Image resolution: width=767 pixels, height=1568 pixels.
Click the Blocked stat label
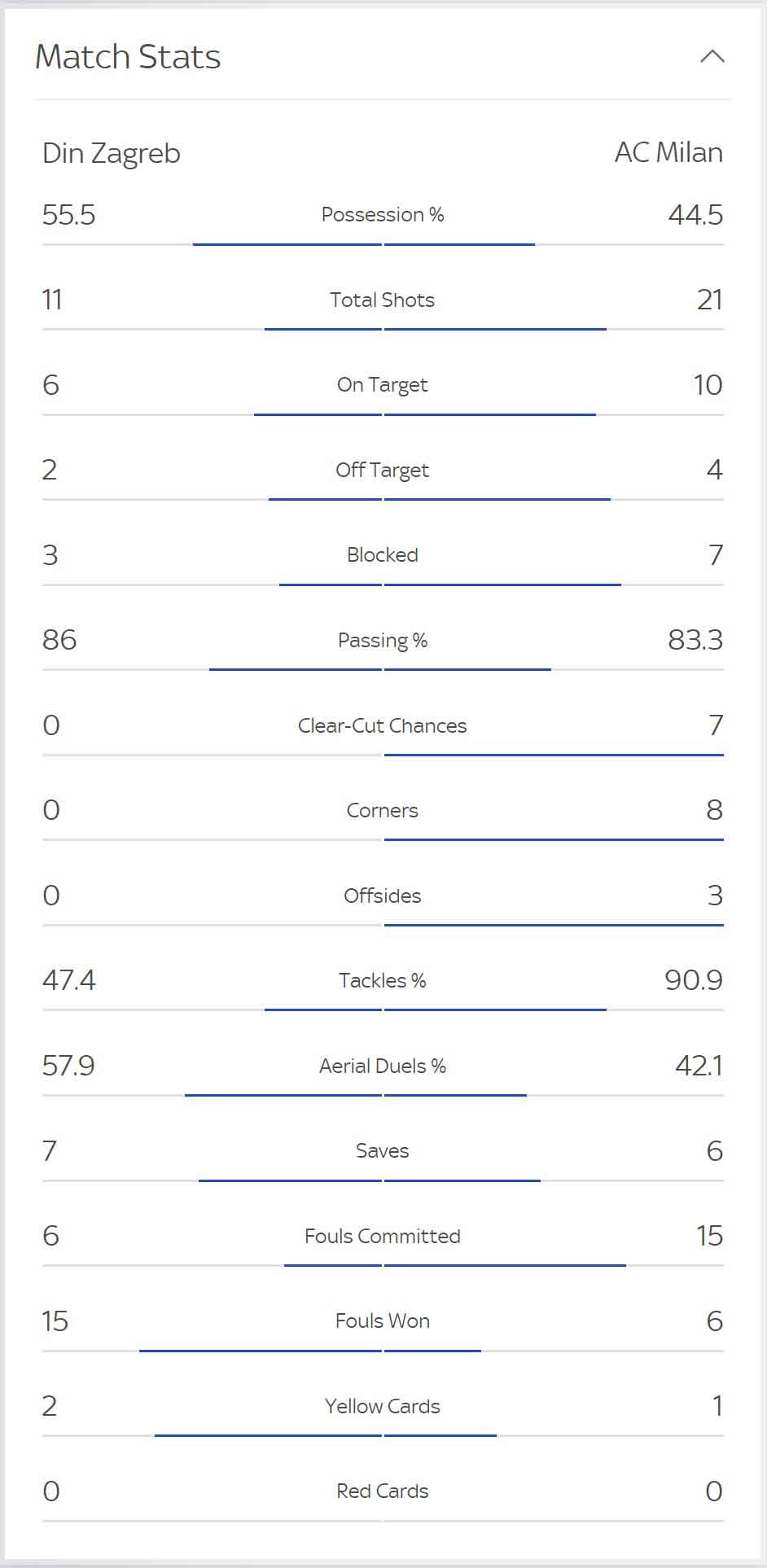click(383, 555)
